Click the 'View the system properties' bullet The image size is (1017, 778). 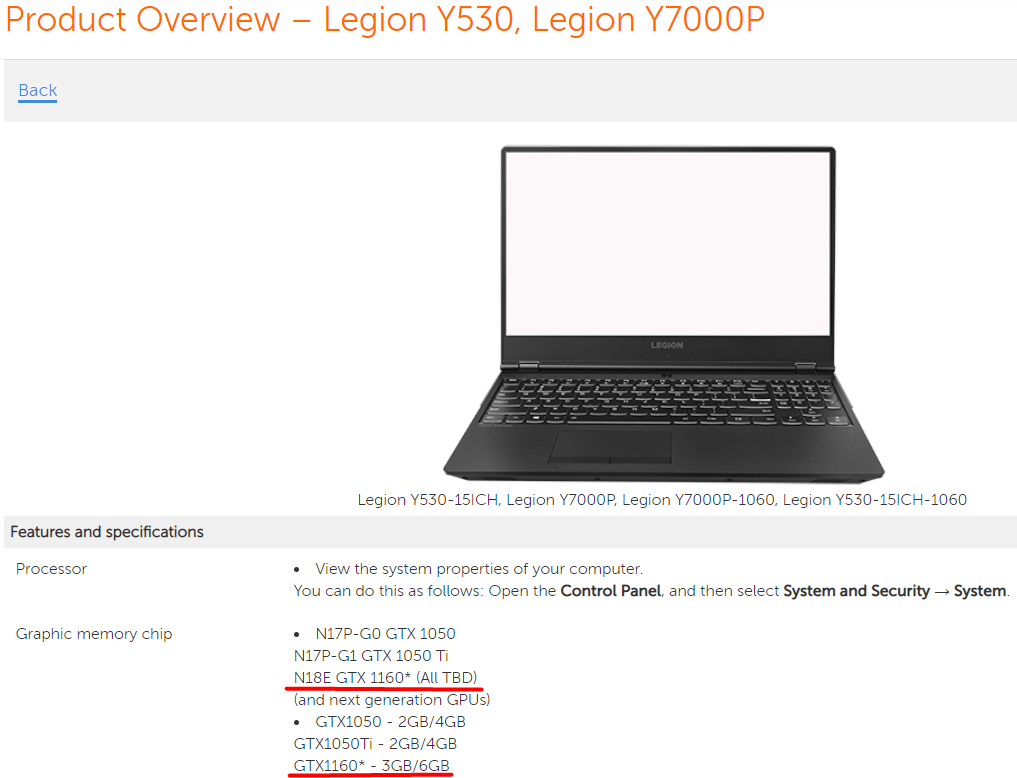[x=479, y=569]
